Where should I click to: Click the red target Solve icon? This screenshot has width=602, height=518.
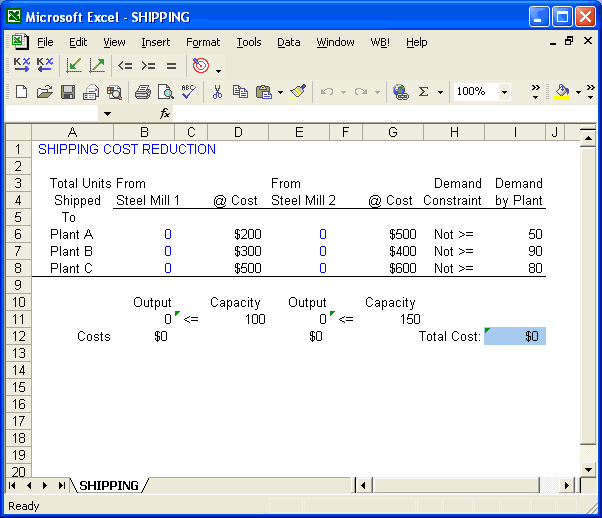[x=201, y=66]
